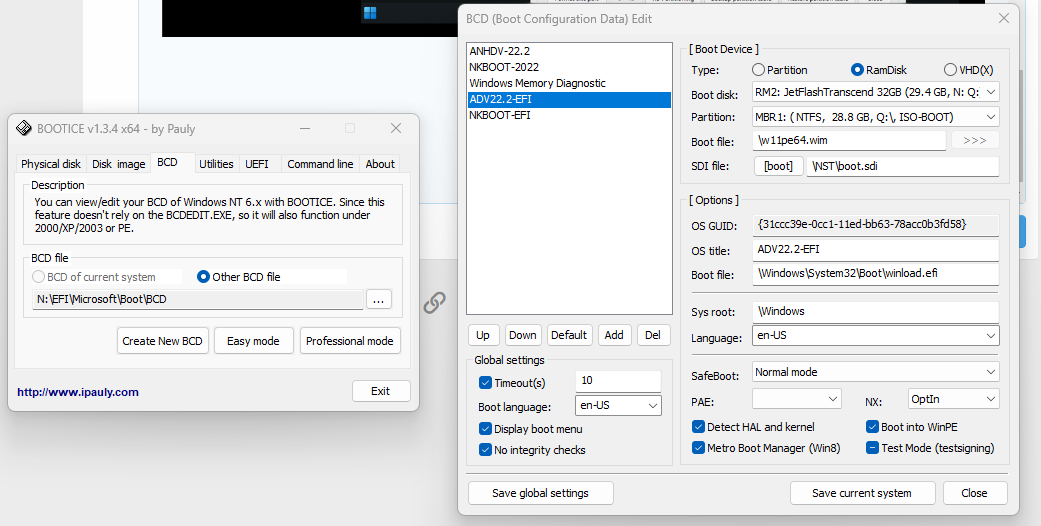Browse for BCD file with ... button

click(x=378, y=300)
